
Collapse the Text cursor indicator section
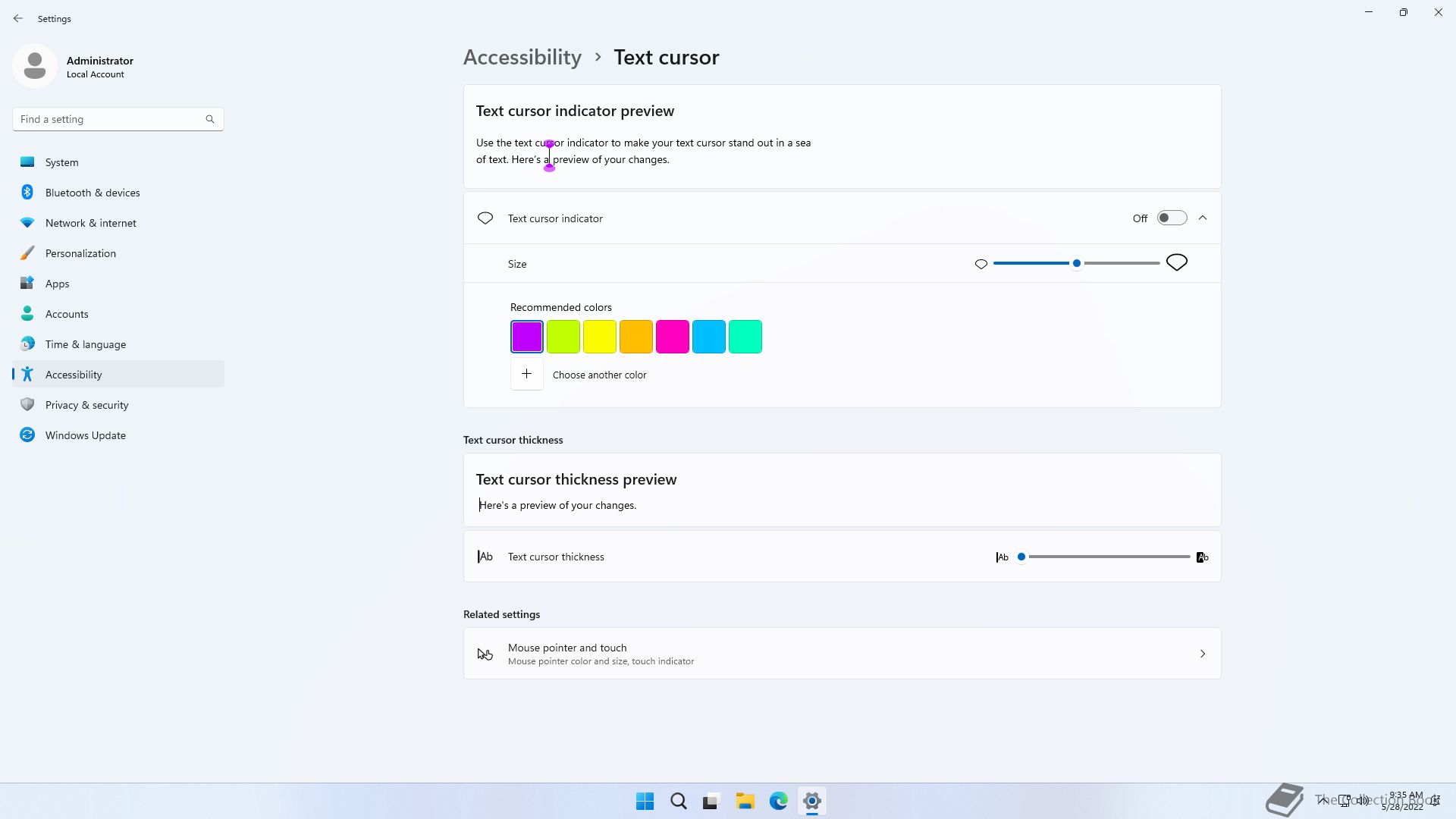point(1203,218)
